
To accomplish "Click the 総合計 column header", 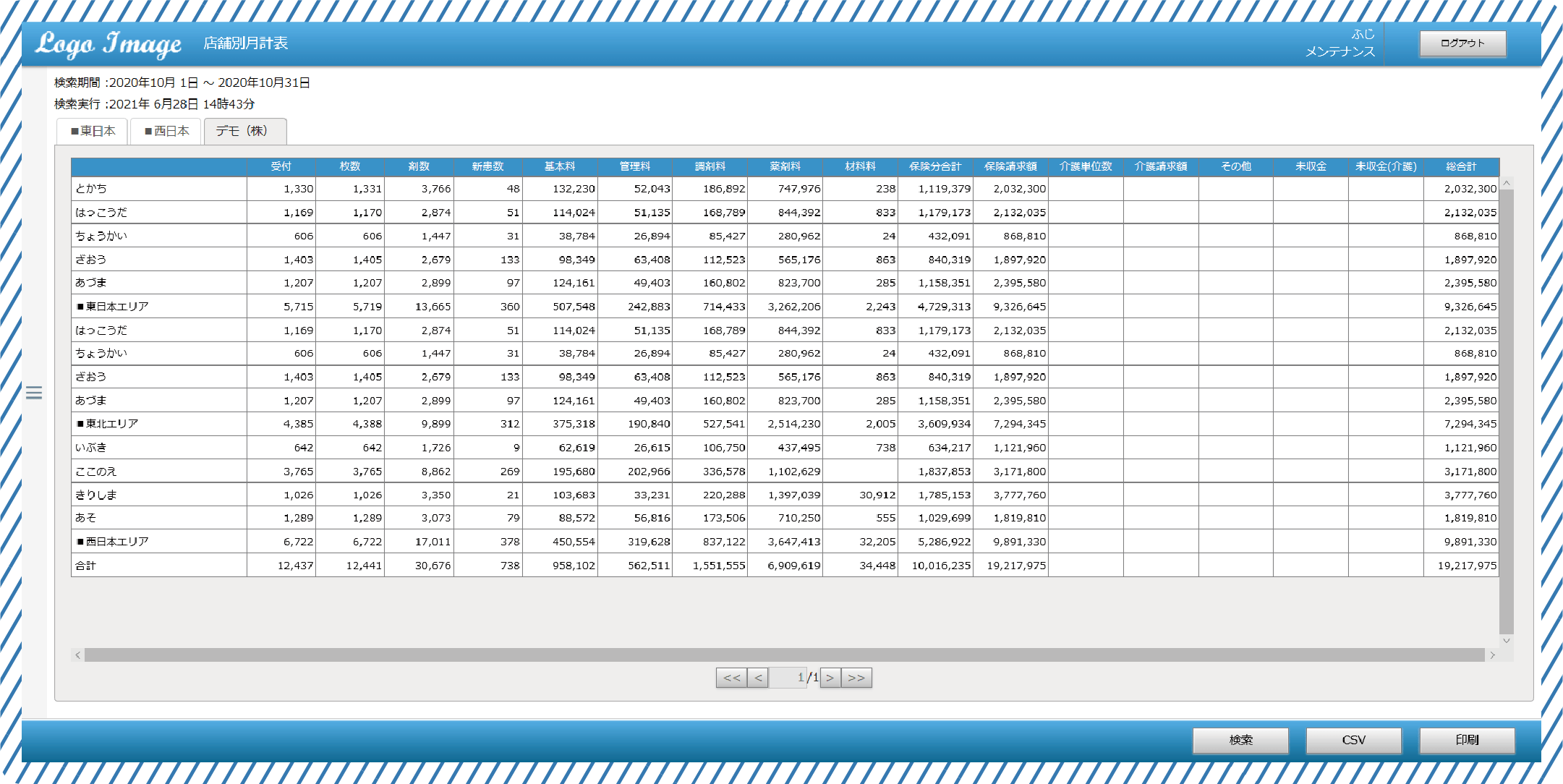I will coord(1461,166).
